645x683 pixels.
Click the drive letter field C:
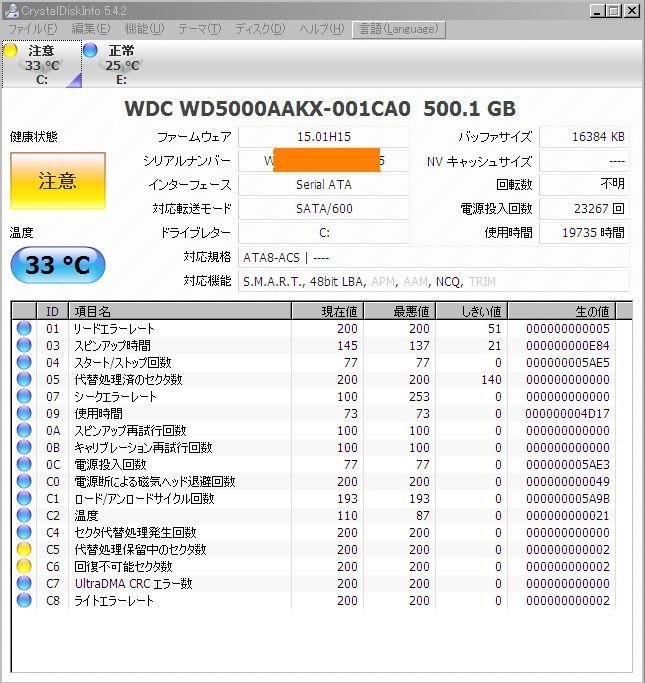pyautogui.click(x=324, y=233)
